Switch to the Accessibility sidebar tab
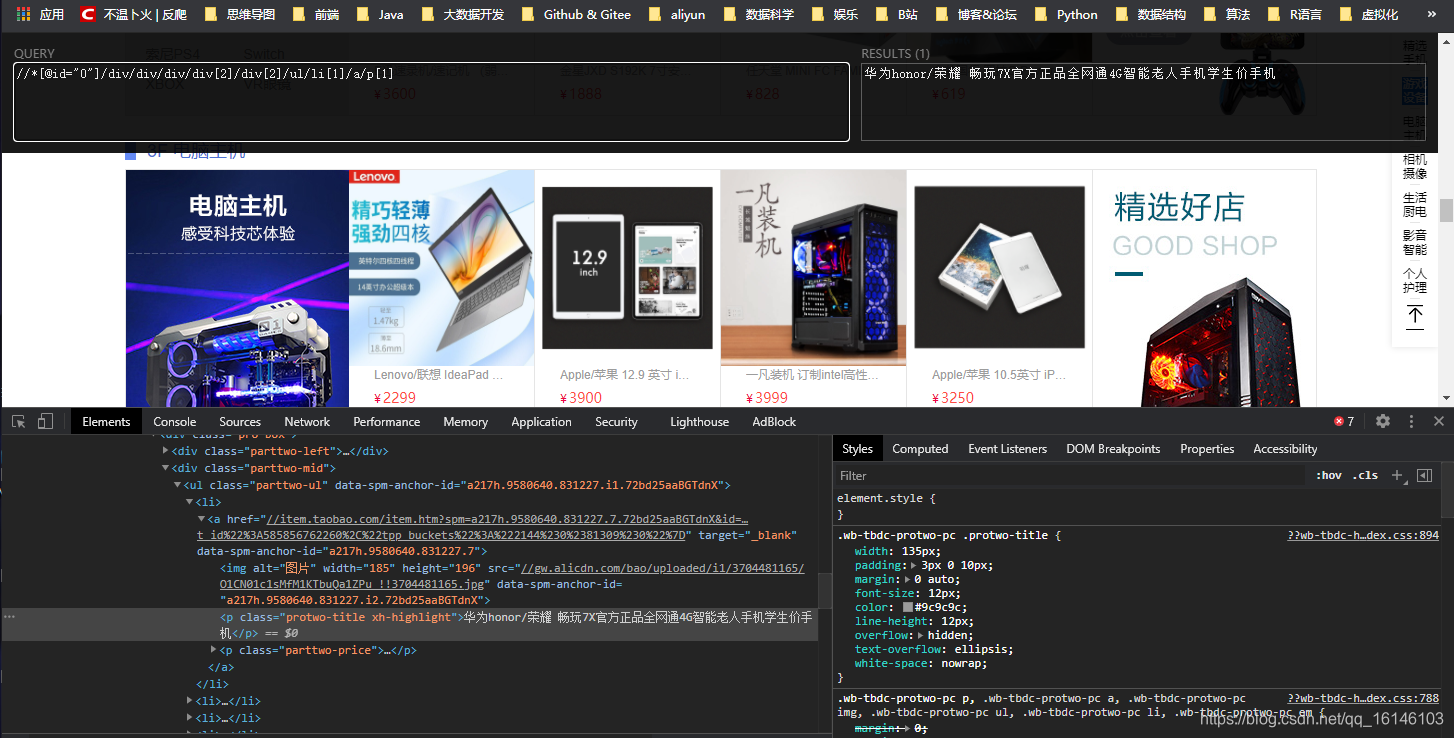 [x=1285, y=449]
